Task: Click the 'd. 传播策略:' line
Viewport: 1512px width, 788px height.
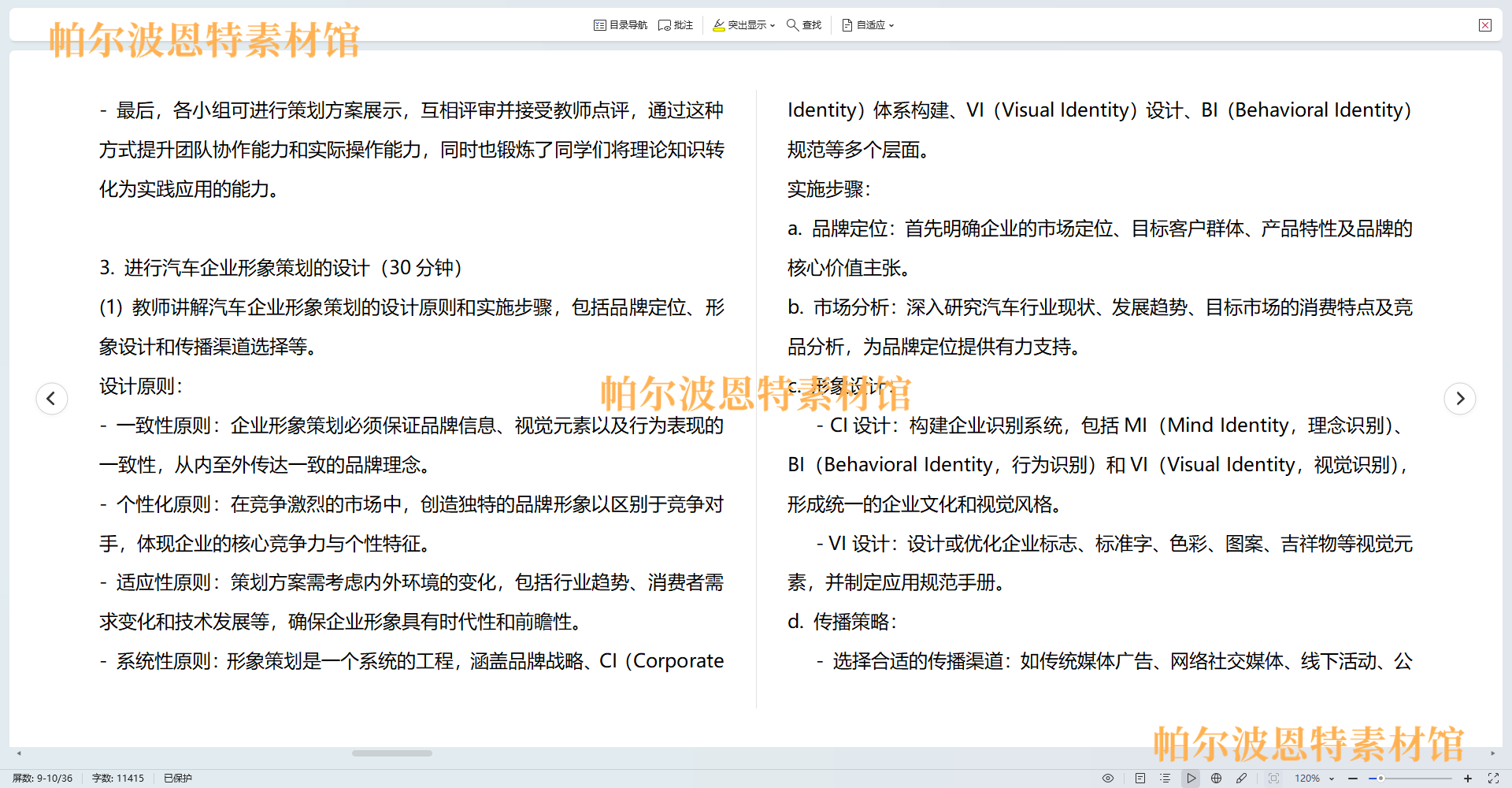Action: point(843,622)
